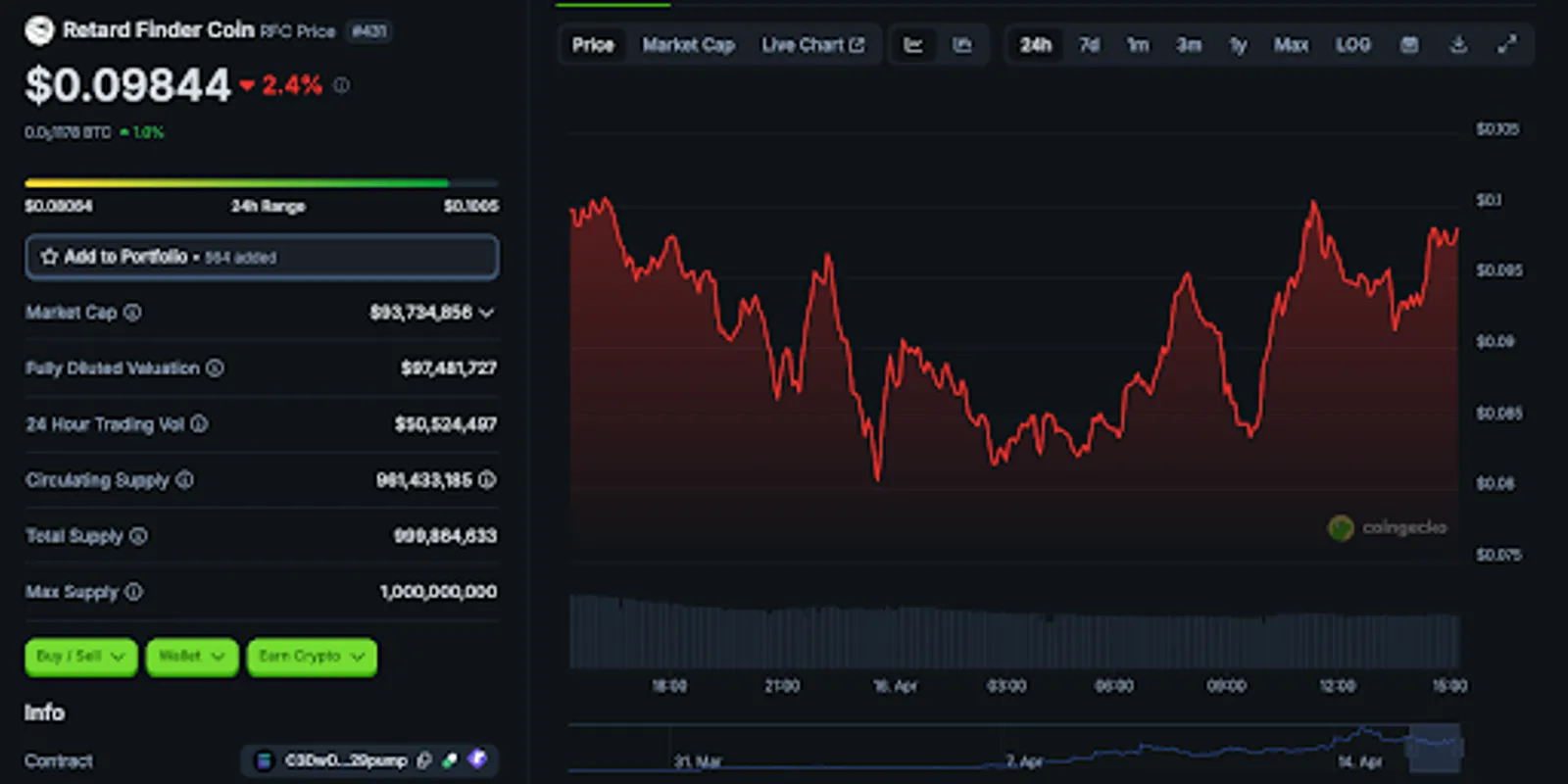Select the line chart type icon
Viewport: 1568px width, 784px height.
[x=913, y=45]
